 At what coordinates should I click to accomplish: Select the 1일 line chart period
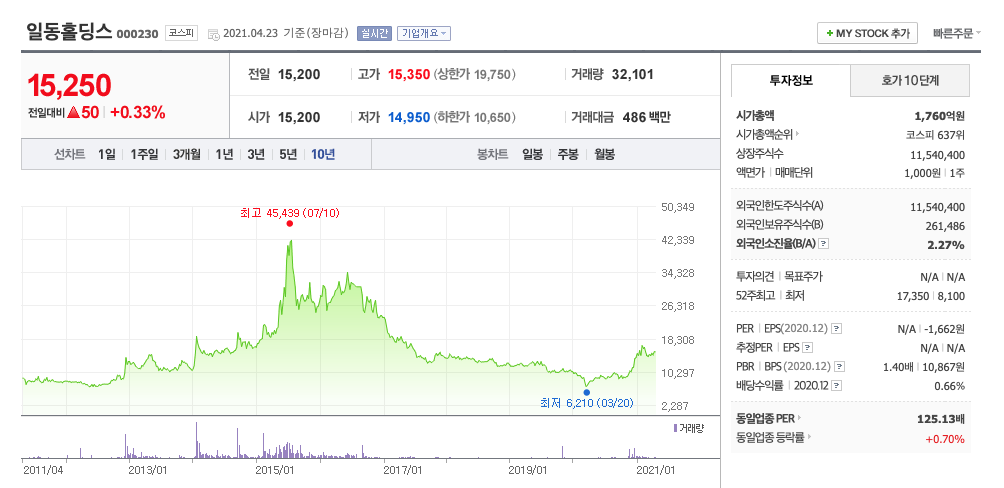point(107,154)
